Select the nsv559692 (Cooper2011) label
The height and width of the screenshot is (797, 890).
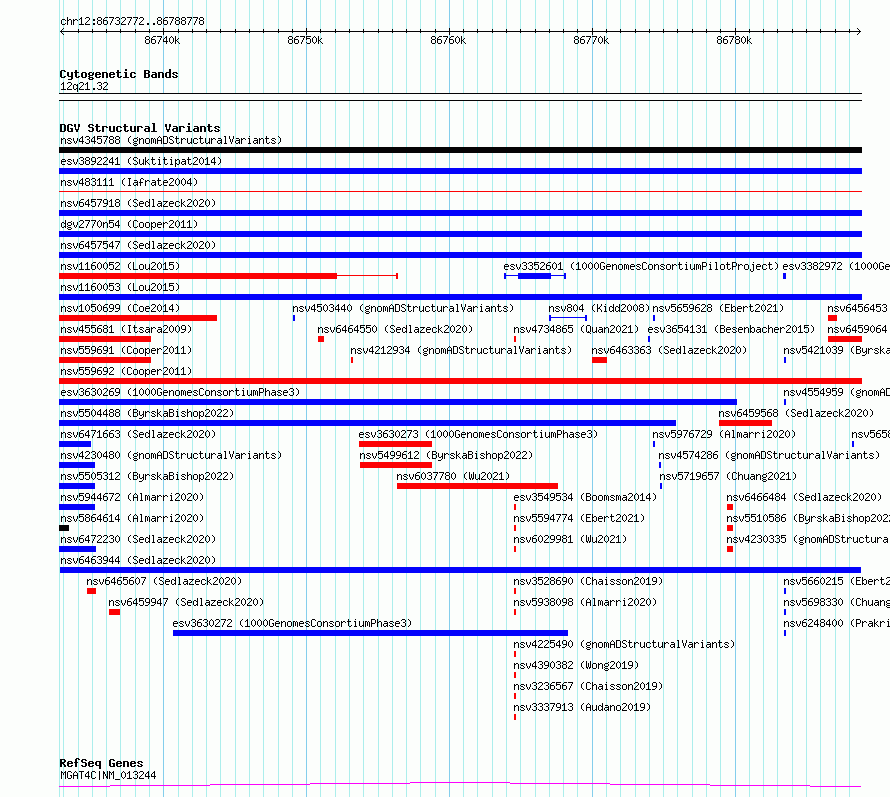pos(126,371)
